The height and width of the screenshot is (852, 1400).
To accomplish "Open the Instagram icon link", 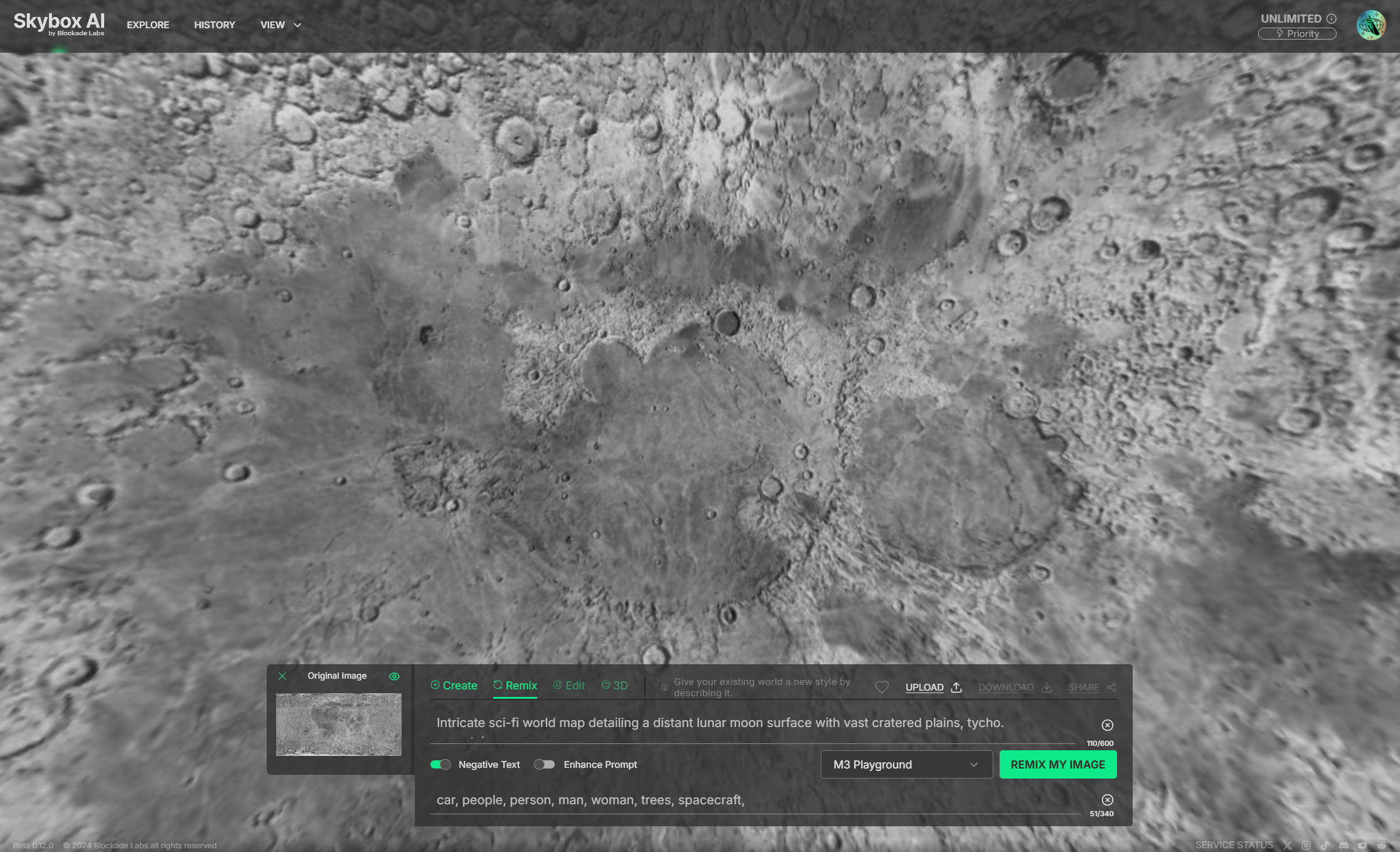I will 1306,845.
